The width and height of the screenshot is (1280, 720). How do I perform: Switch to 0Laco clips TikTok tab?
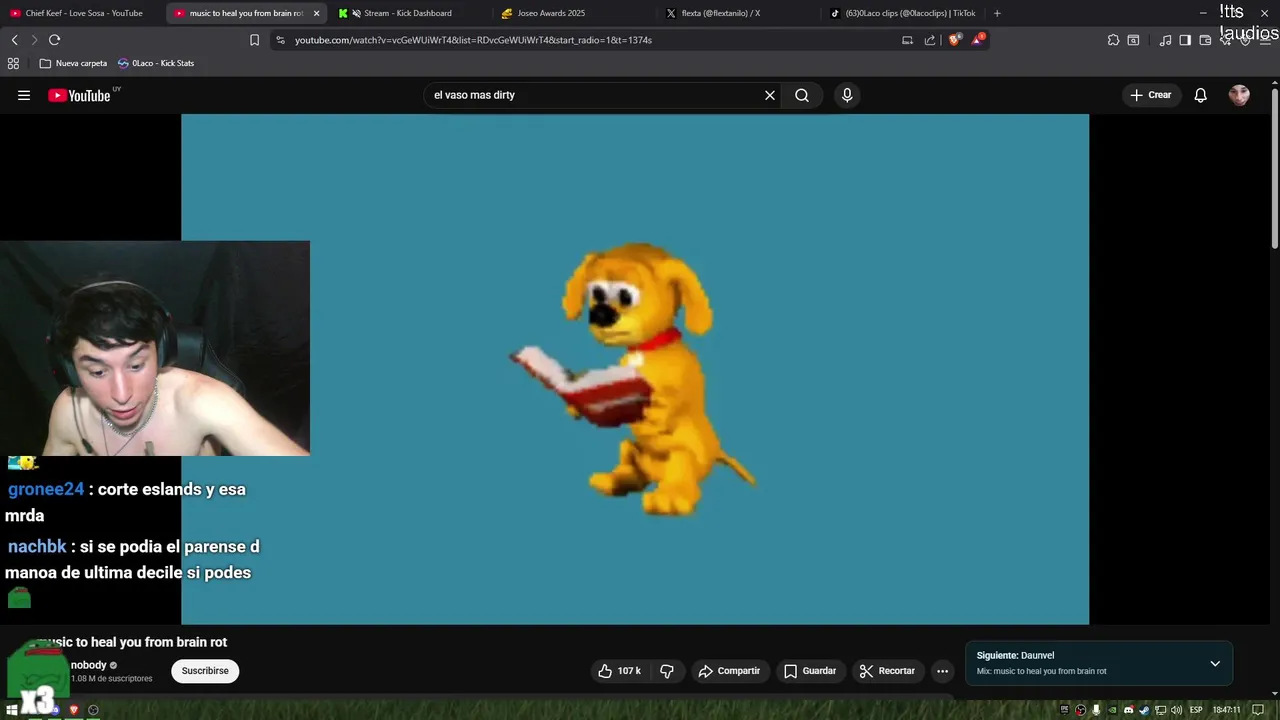pos(910,13)
